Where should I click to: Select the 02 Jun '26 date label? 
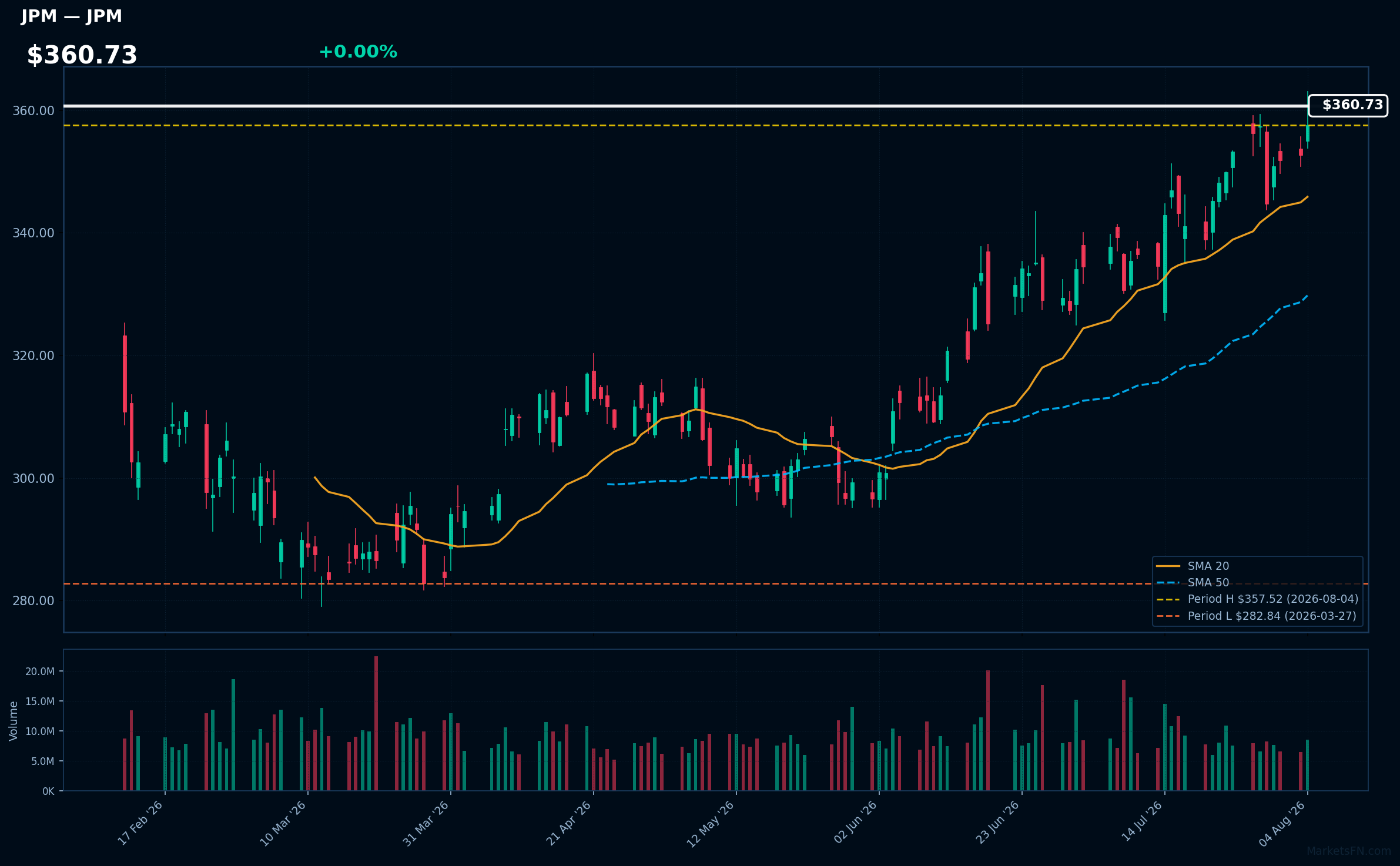pos(855,823)
